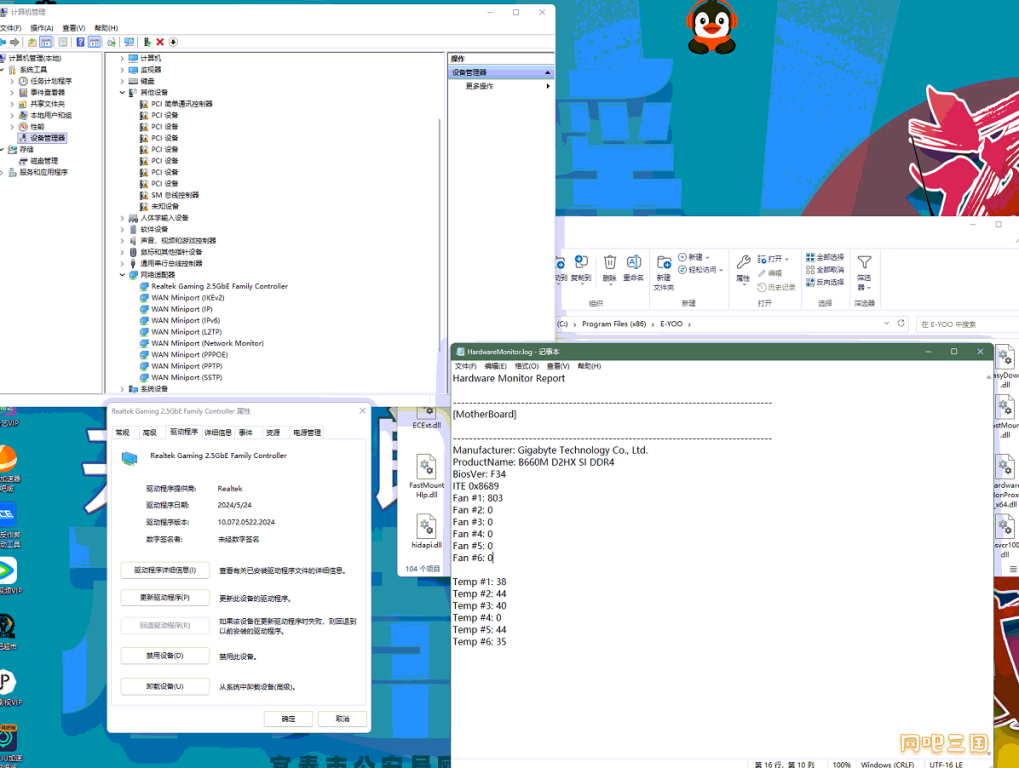Switch to the 详细信息 tab in properties dialog

[x=218, y=433]
